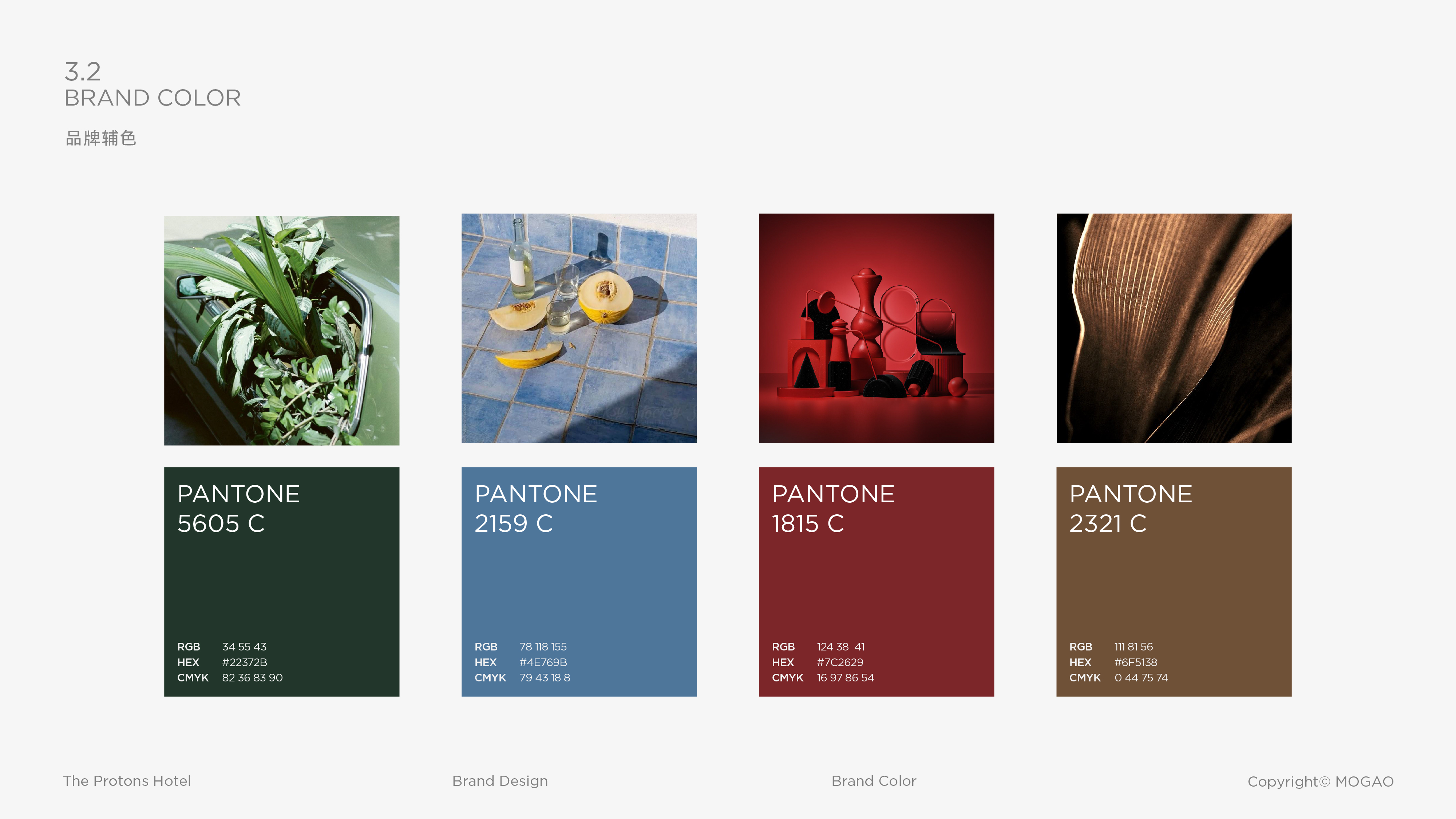This screenshot has width=1456, height=819.
Task: Select HEX value #4E769B
Action: click(543, 662)
